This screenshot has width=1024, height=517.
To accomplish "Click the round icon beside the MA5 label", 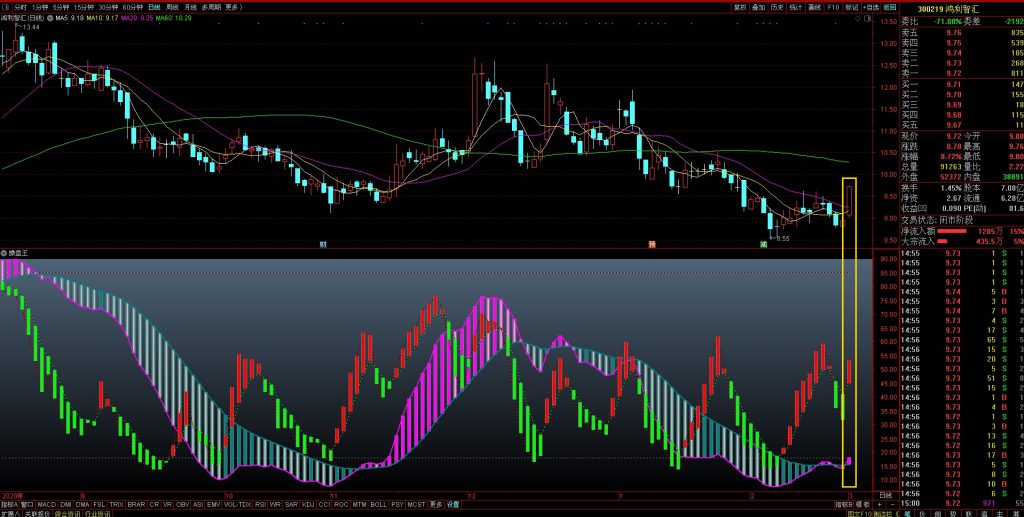I will 50,18.
